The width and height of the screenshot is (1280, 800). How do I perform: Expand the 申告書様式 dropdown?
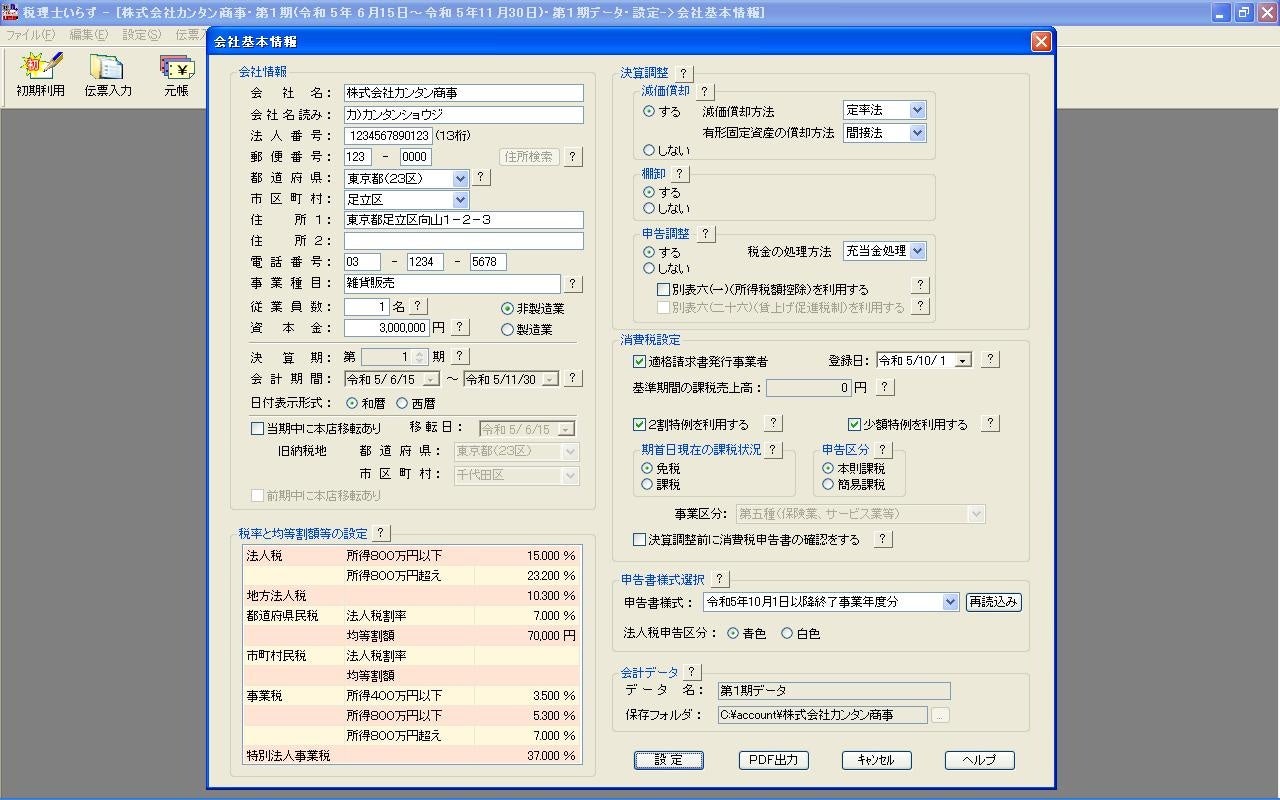(x=950, y=602)
